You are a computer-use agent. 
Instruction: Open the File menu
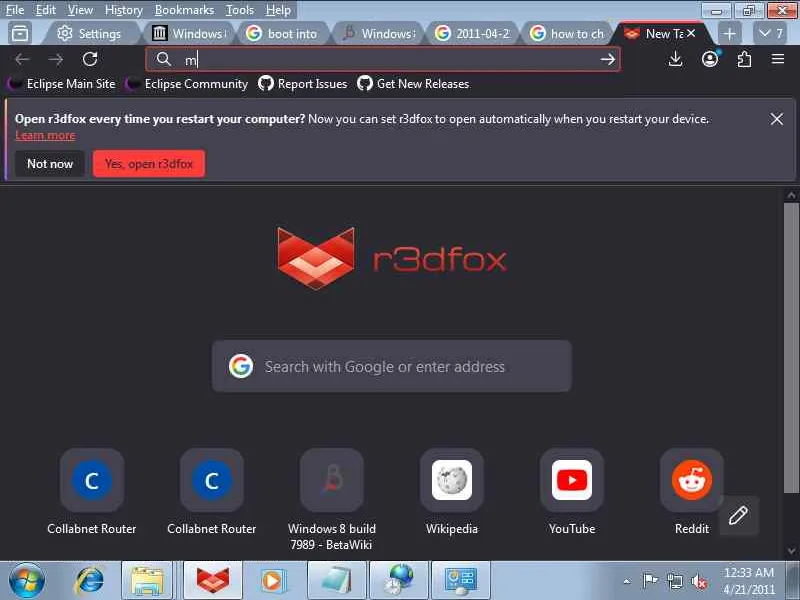click(x=15, y=10)
